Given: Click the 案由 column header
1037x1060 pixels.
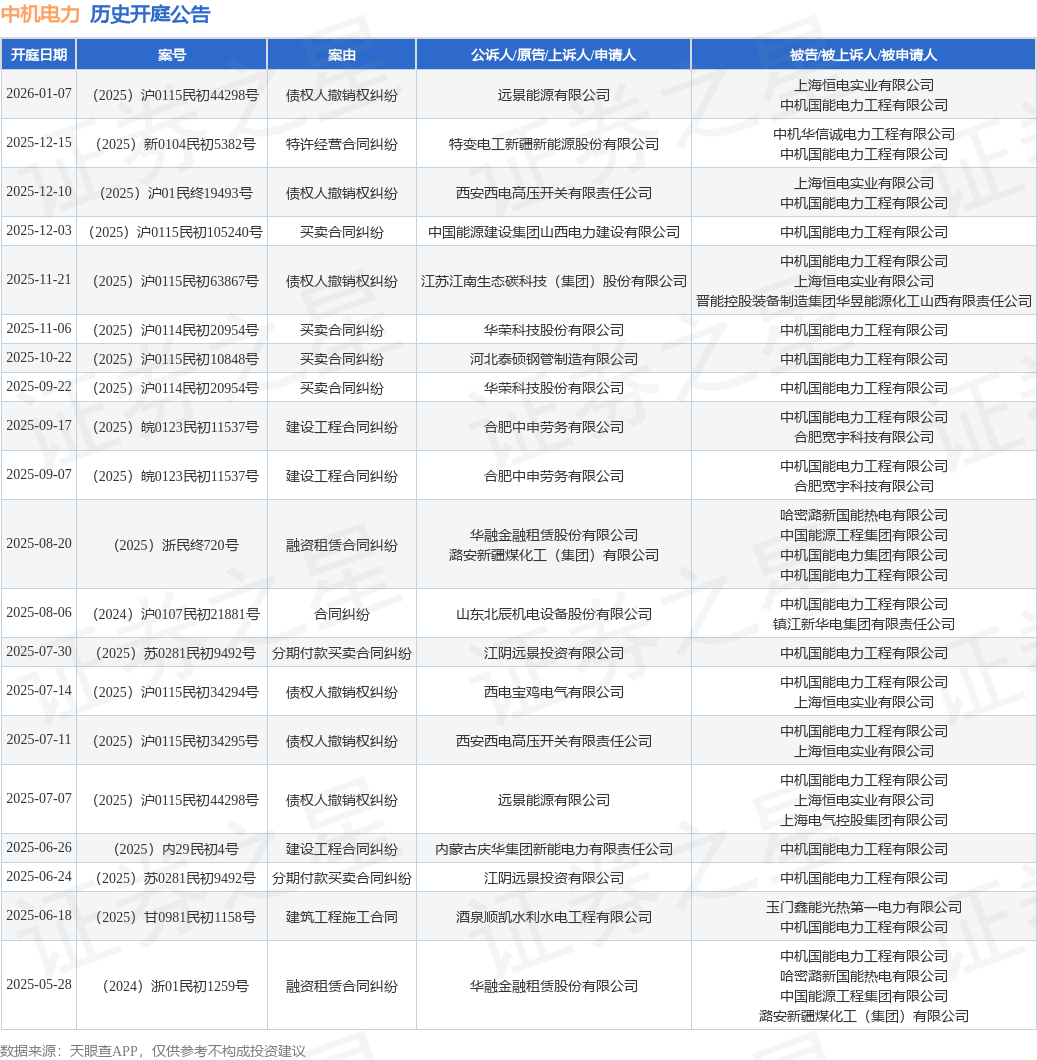Looking at the screenshot, I should click(341, 55).
